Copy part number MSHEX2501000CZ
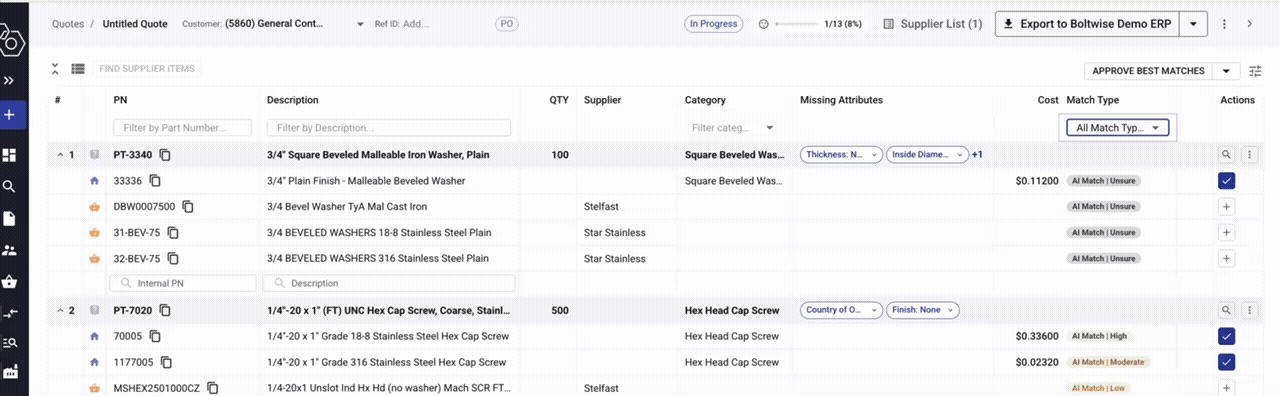This screenshot has height=396, width=1280. [213, 388]
